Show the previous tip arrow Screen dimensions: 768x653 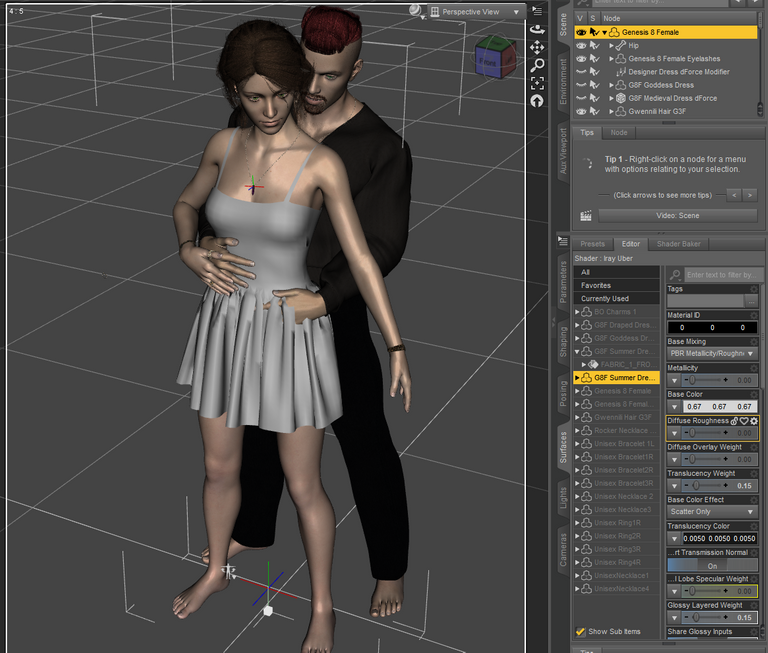(x=734, y=195)
